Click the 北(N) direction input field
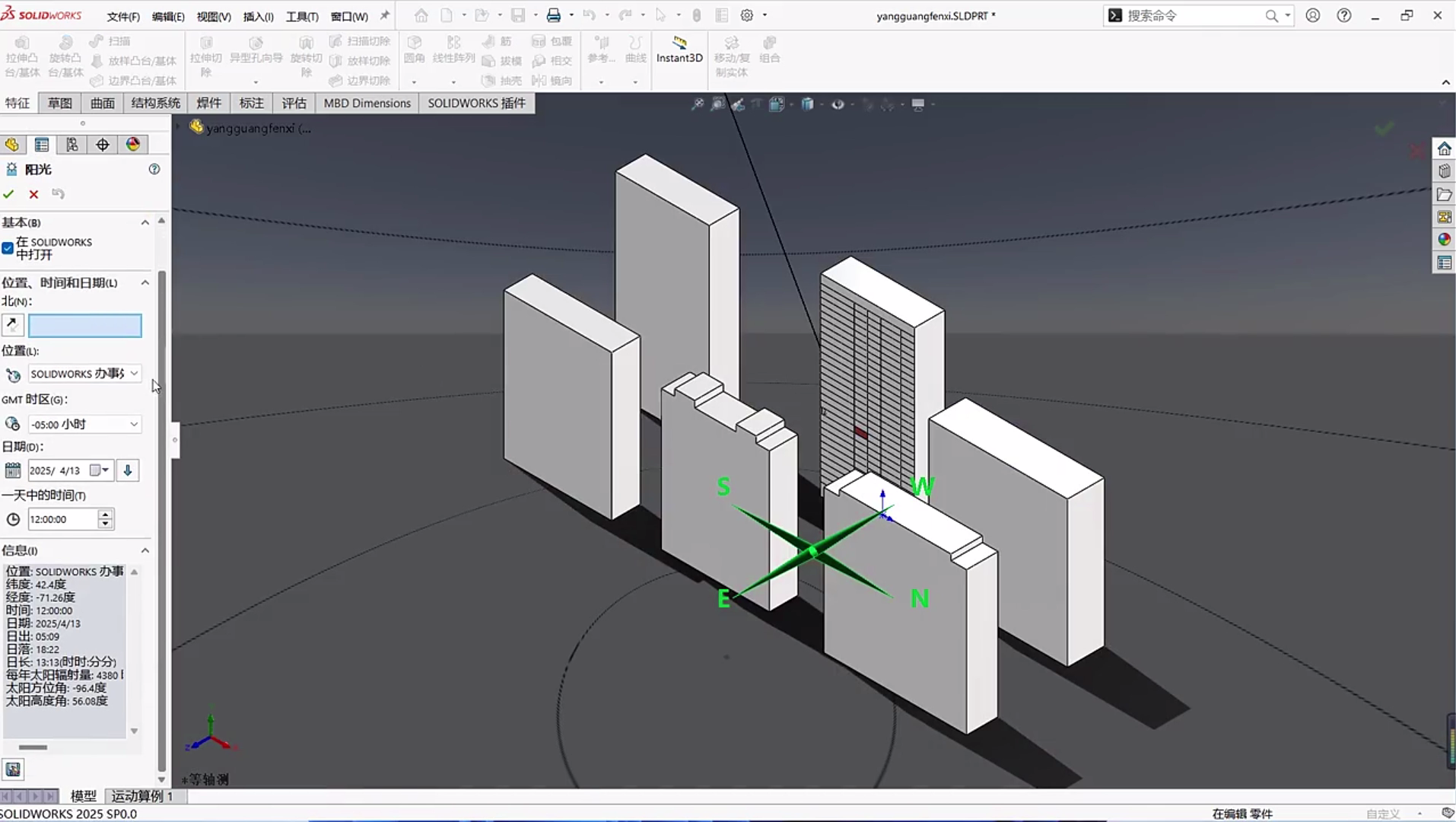 click(84, 326)
